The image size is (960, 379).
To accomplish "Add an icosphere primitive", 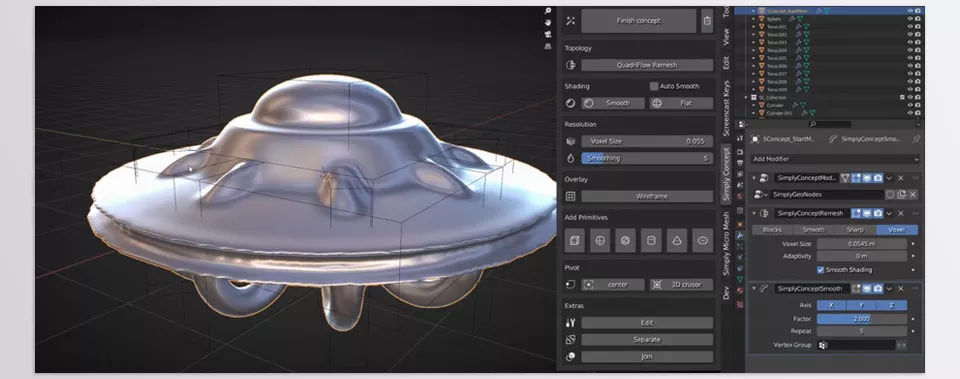I will [x=625, y=241].
